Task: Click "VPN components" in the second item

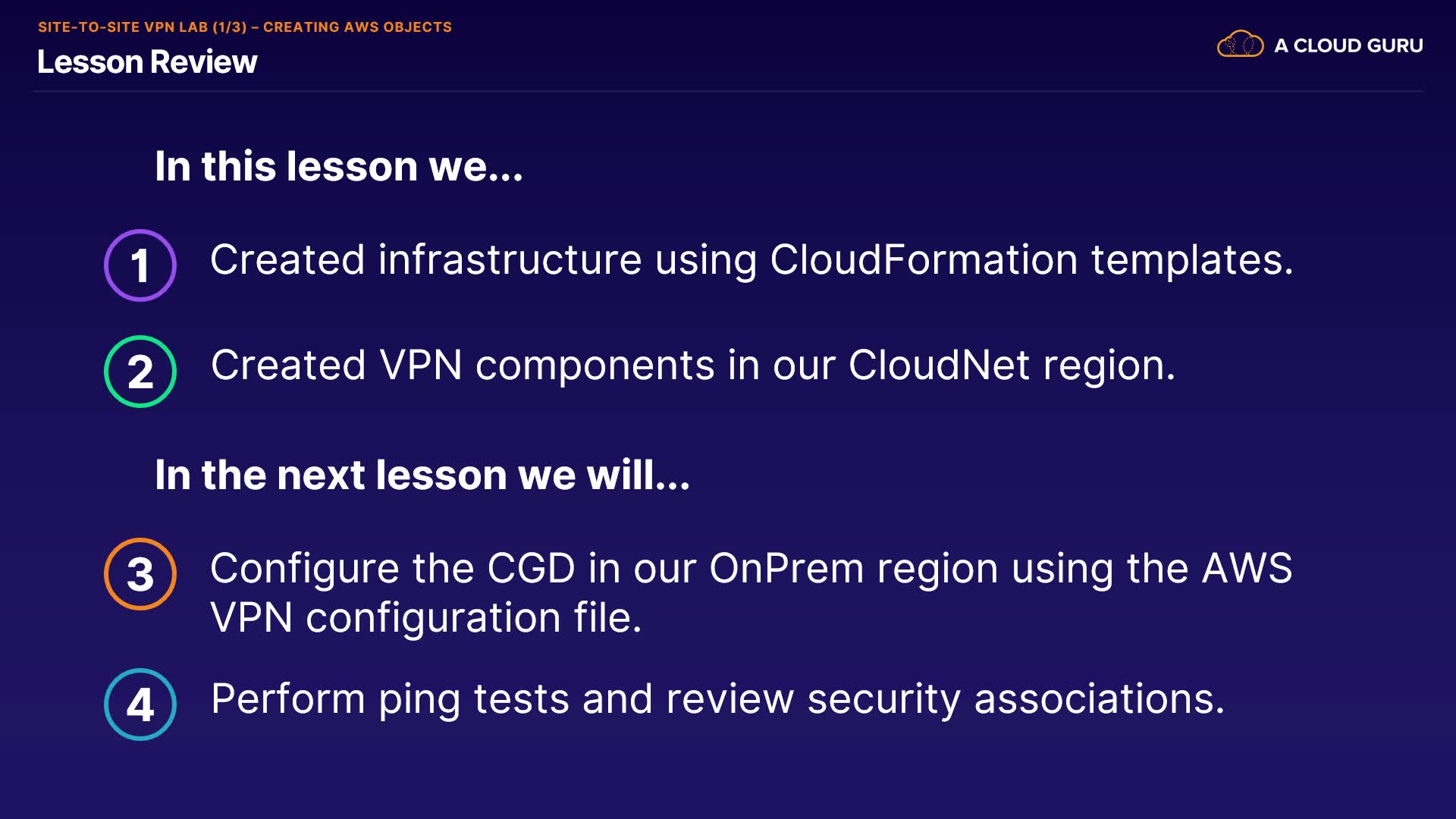Action: coord(547,366)
